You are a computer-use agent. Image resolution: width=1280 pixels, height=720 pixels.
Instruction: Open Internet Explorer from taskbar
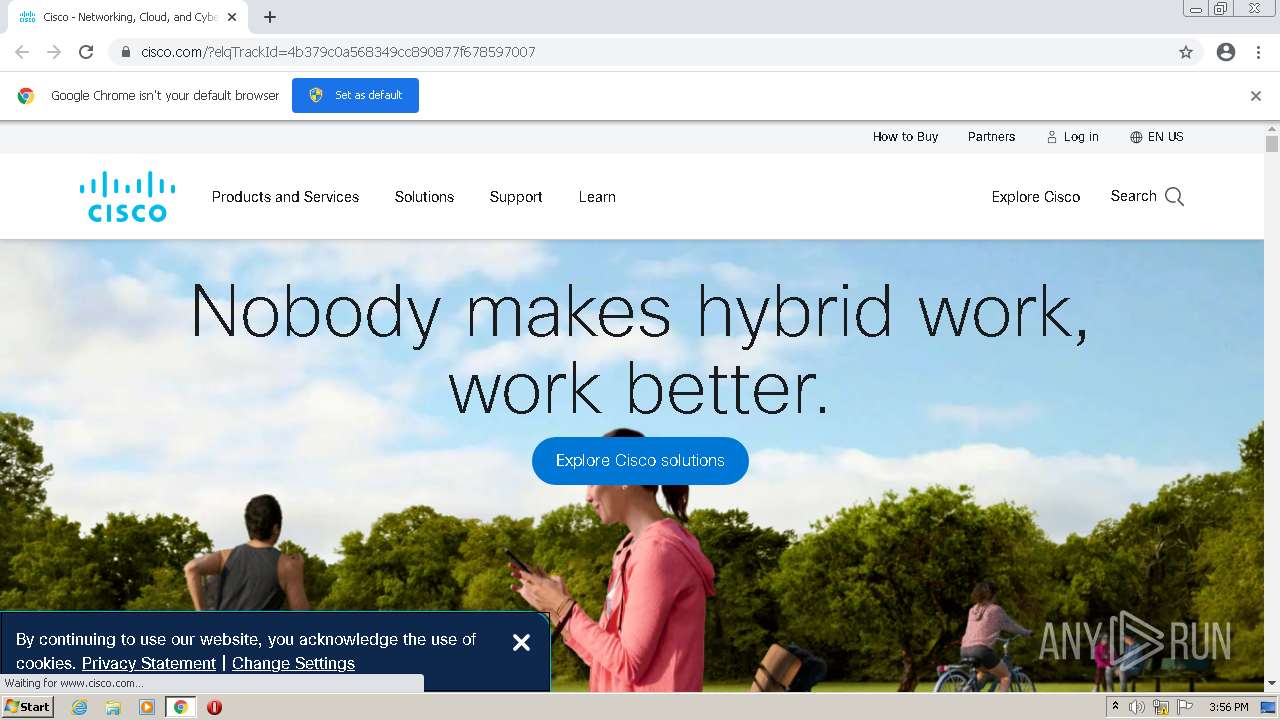coord(80,707)
